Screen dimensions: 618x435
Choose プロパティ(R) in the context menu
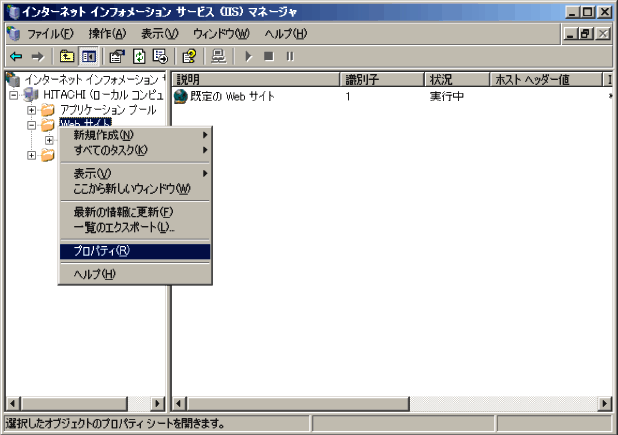click(135, 251)
